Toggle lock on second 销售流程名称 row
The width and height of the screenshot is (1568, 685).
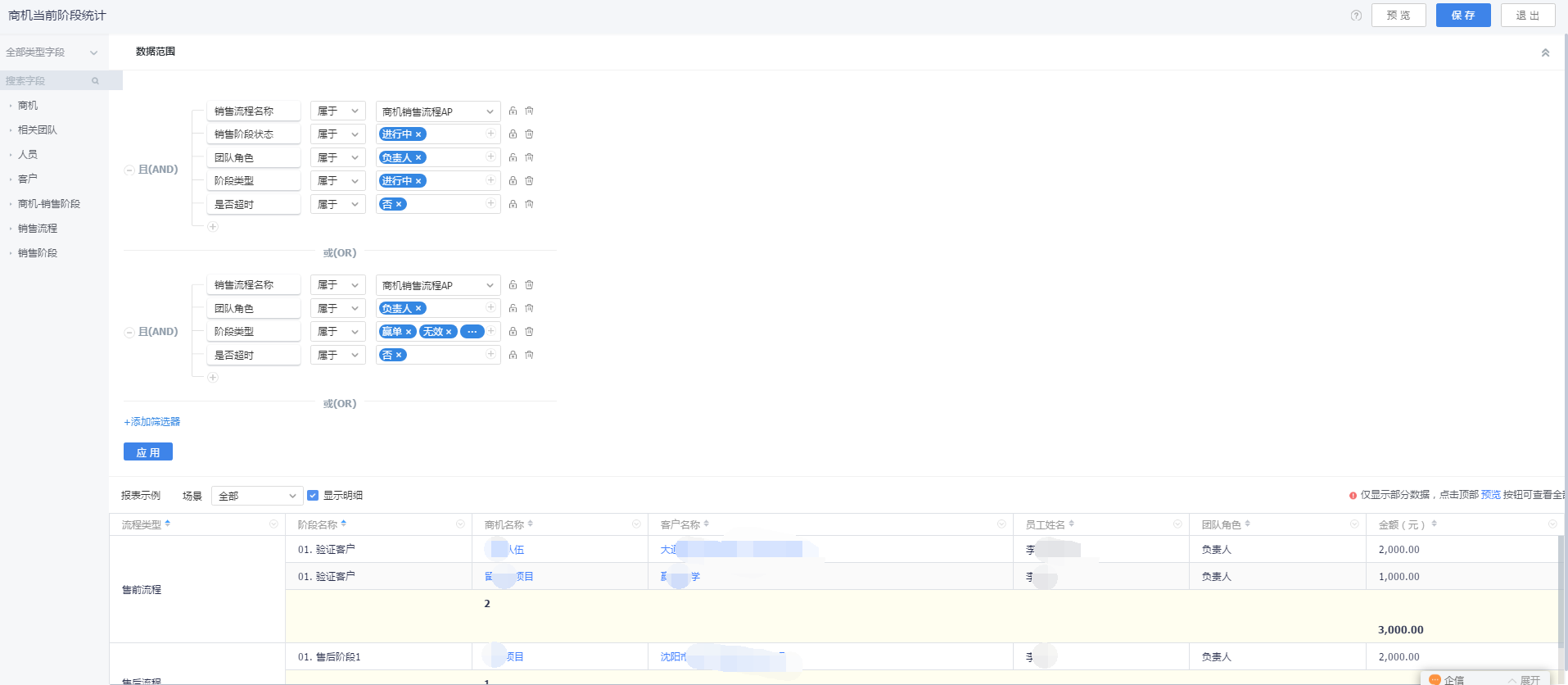tap(513, 285)
